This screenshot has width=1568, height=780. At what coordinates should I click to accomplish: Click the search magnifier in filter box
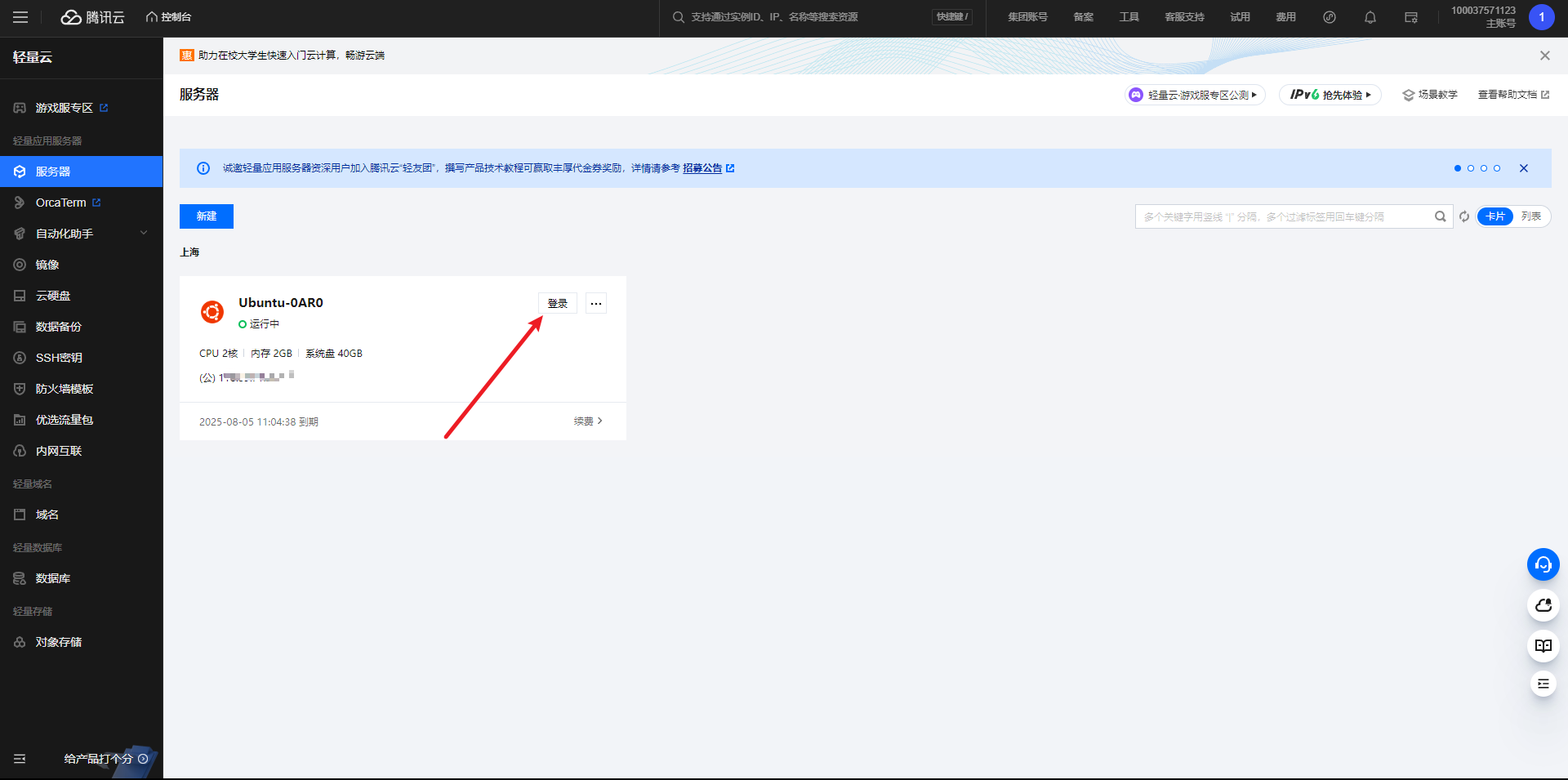tap(1441, 216)
